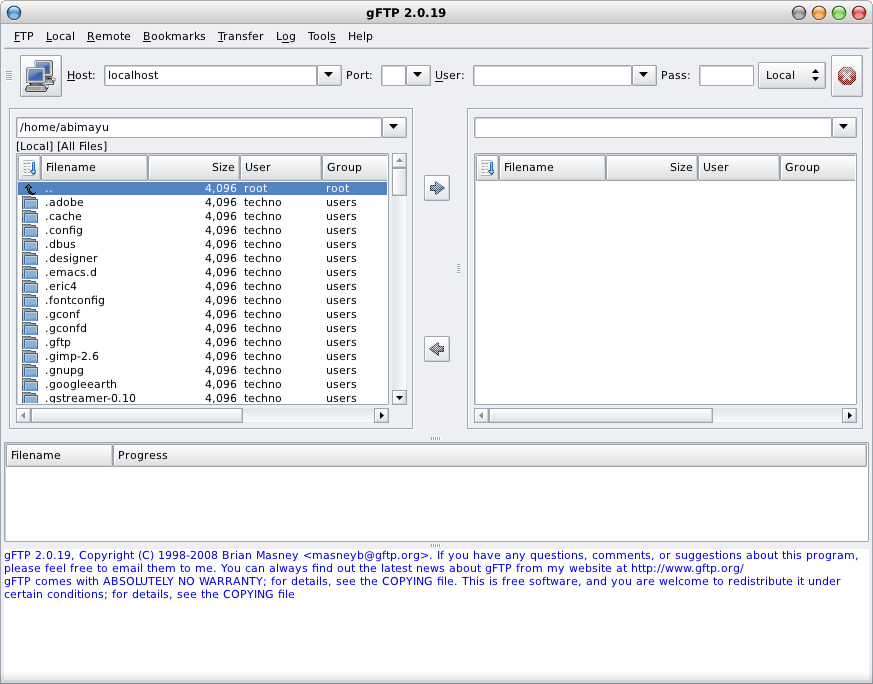Open the Local menu

60,36
